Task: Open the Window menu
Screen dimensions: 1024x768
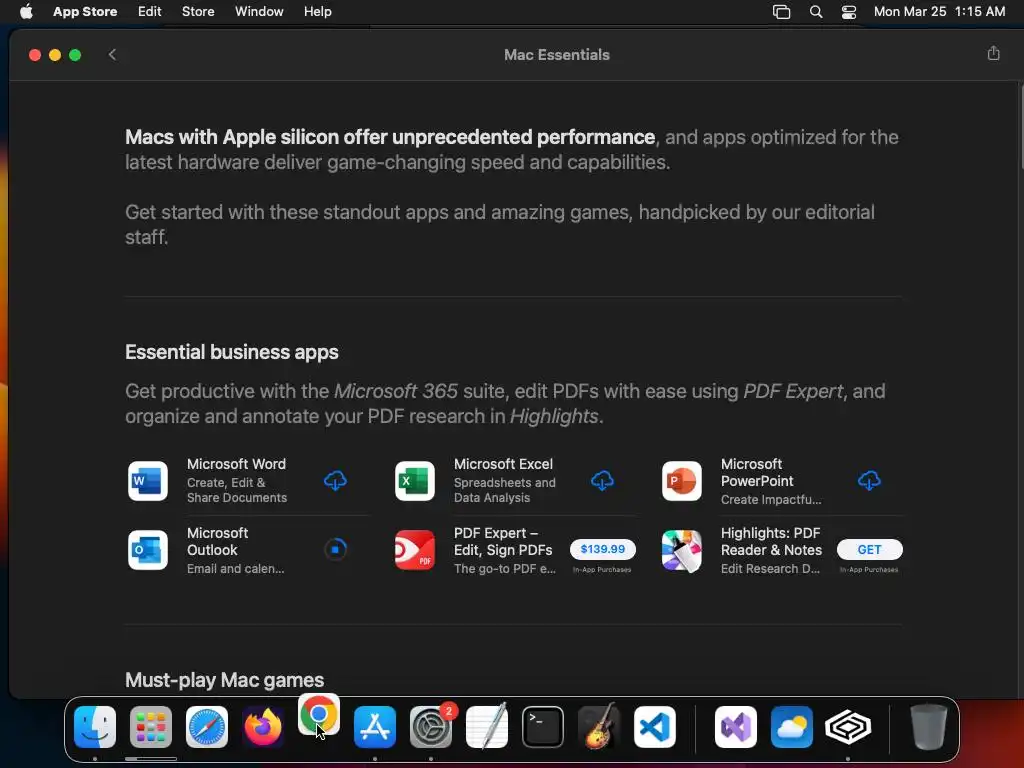Action: tap(259, 11)
